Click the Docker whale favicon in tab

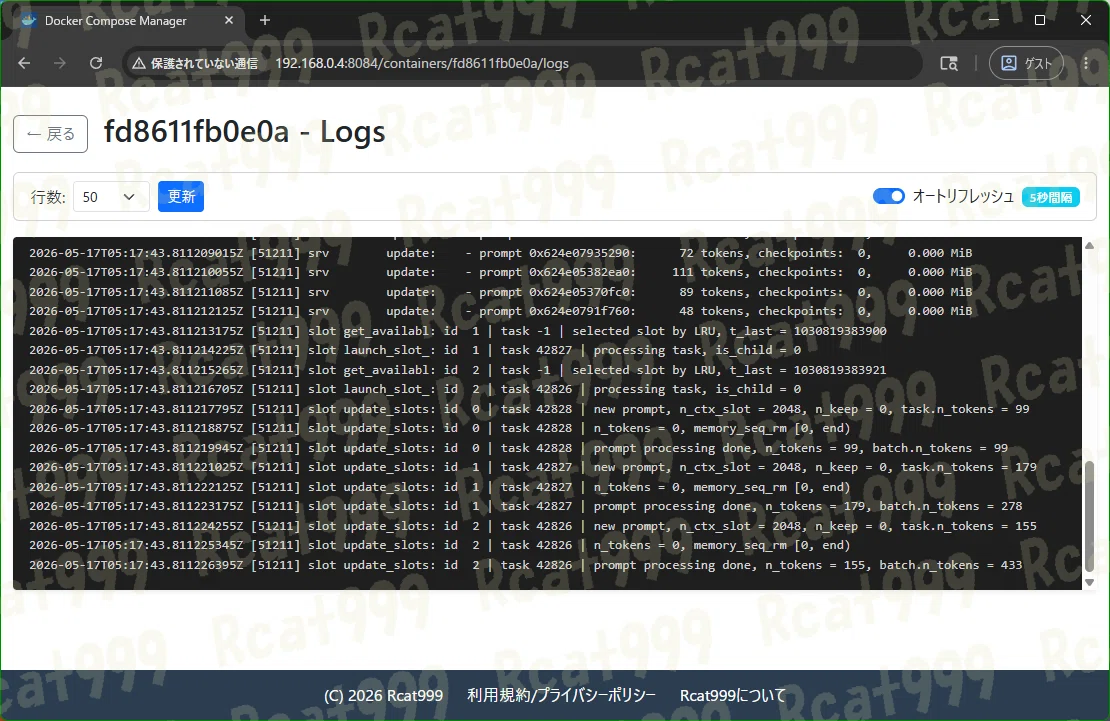tap(29, 20)
